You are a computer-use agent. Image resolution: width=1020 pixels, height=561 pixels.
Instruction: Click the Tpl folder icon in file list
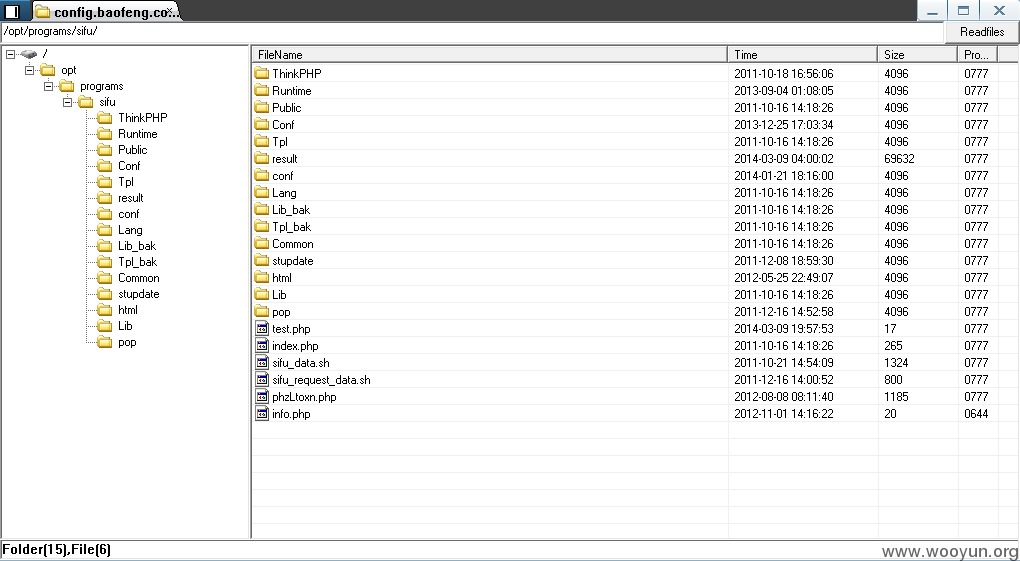(x=262, y=141)
